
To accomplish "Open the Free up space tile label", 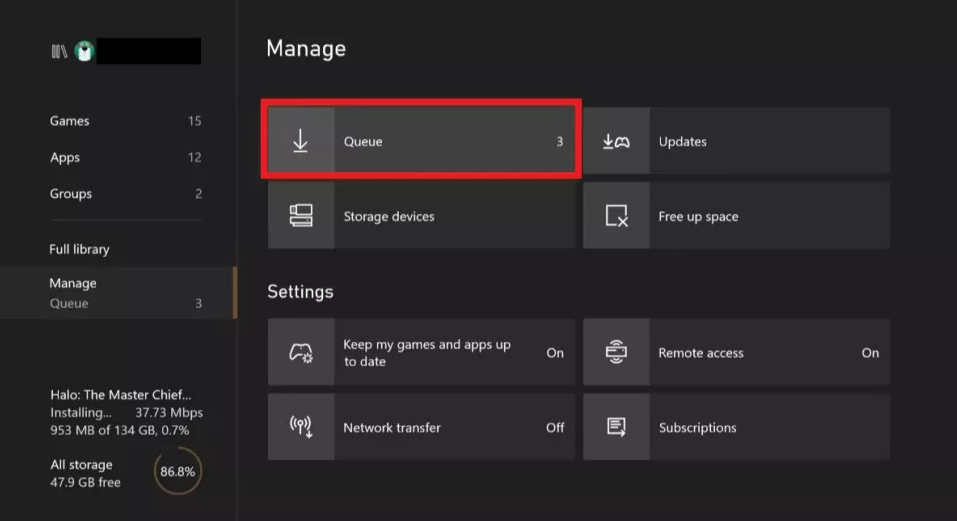I will (x=698, y=217).
